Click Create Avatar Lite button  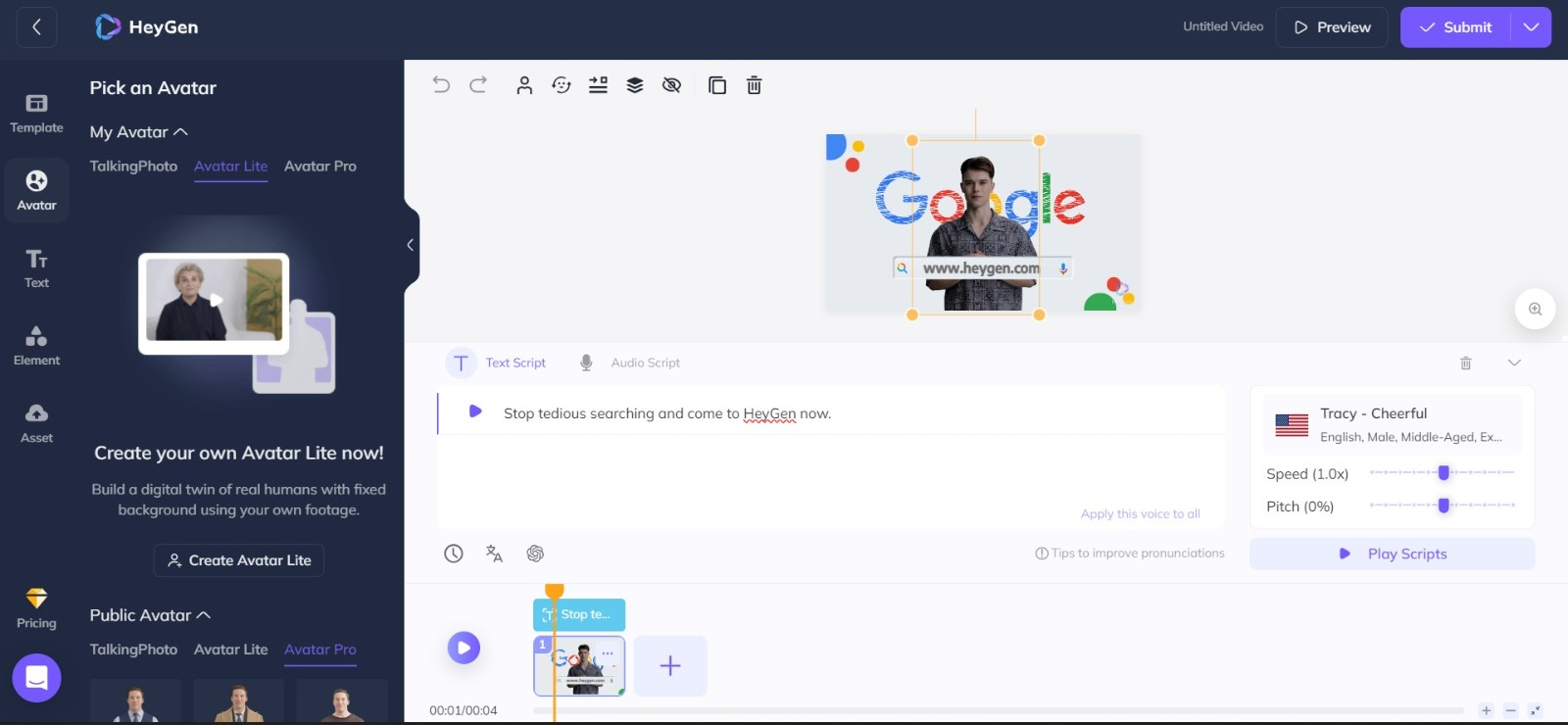239,560
